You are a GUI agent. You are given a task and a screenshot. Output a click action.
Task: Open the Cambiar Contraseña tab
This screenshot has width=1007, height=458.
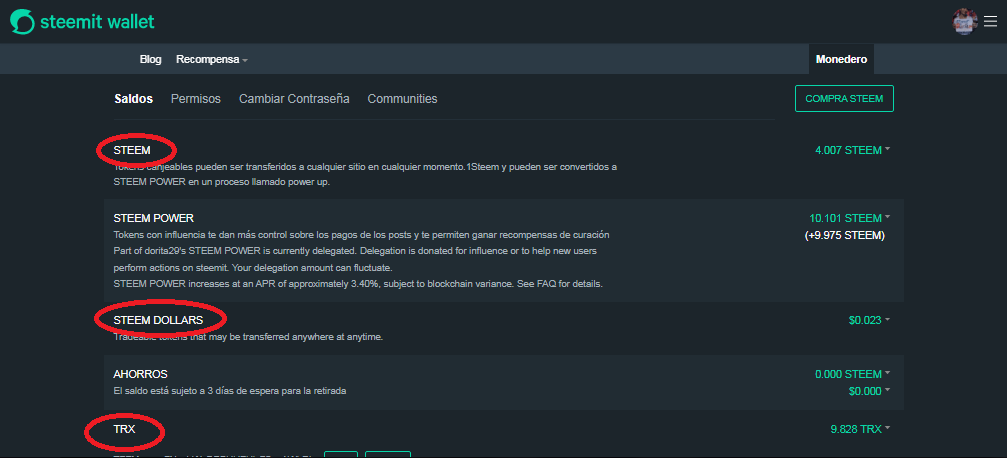click(x=294, y=99)
